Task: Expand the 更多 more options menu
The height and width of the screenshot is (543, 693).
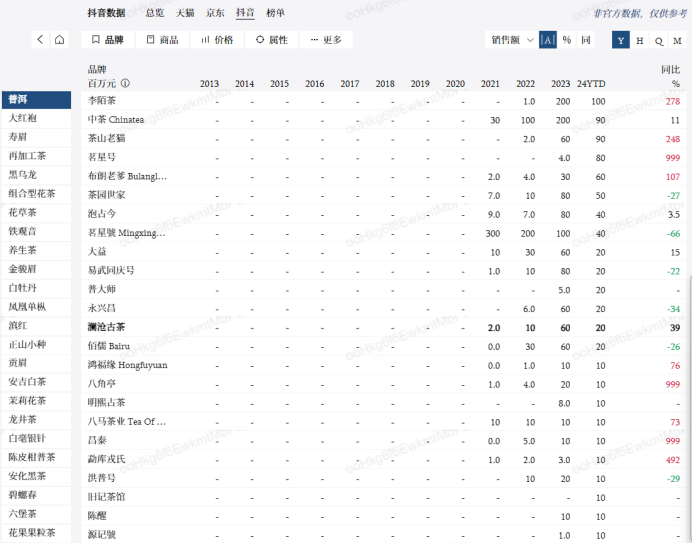Action: pos(326,40)
